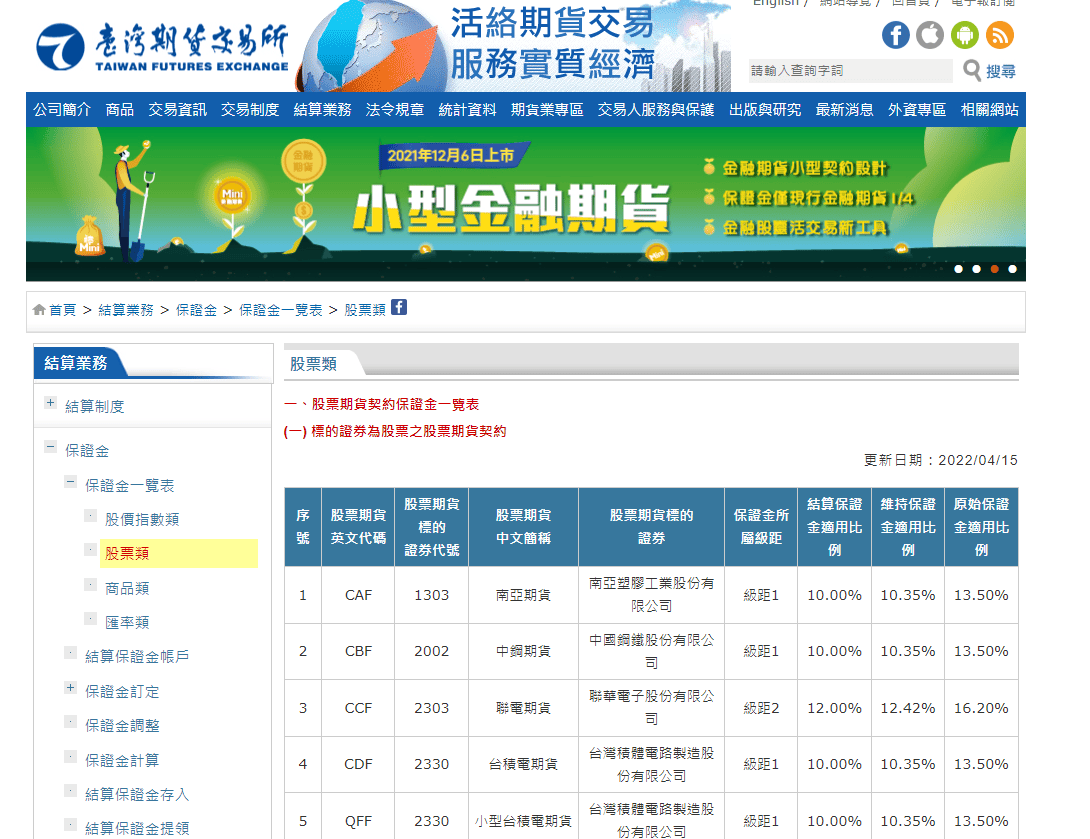Click the CCF code cell
Image resolution: width=1090 pixels, height=839 pixels.
358,708
